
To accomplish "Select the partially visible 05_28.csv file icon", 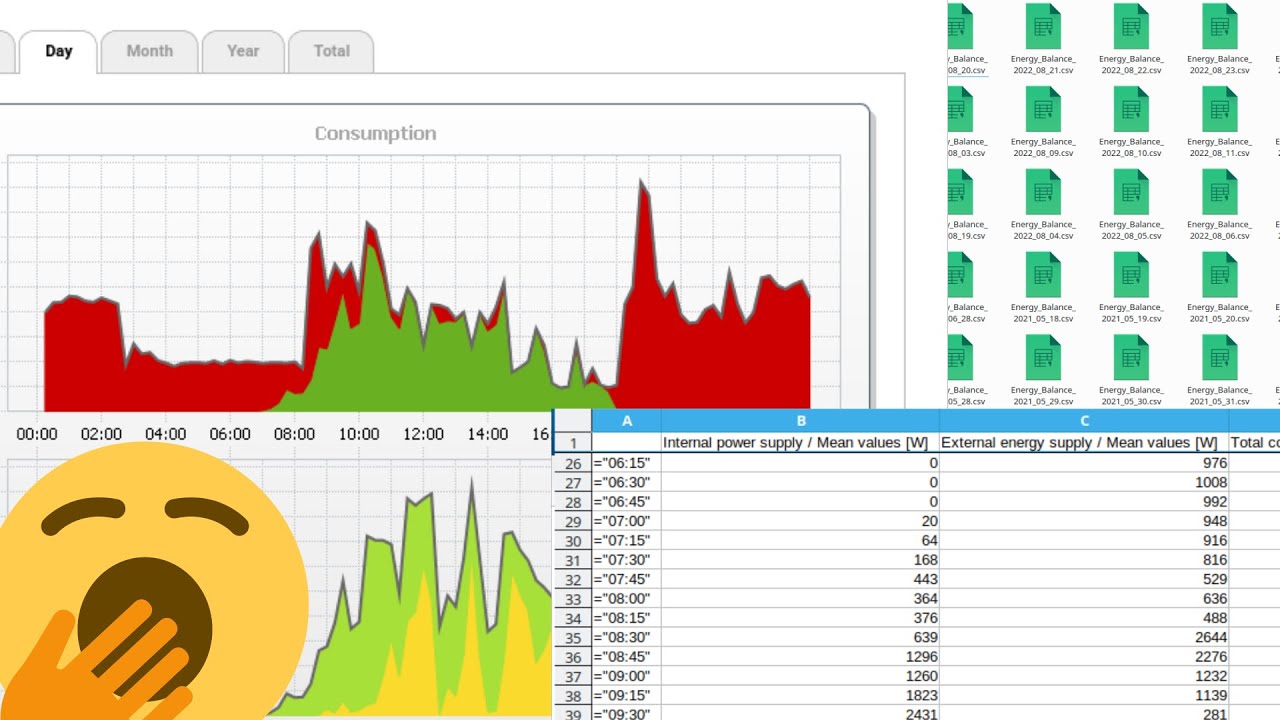I will (960, 358).
